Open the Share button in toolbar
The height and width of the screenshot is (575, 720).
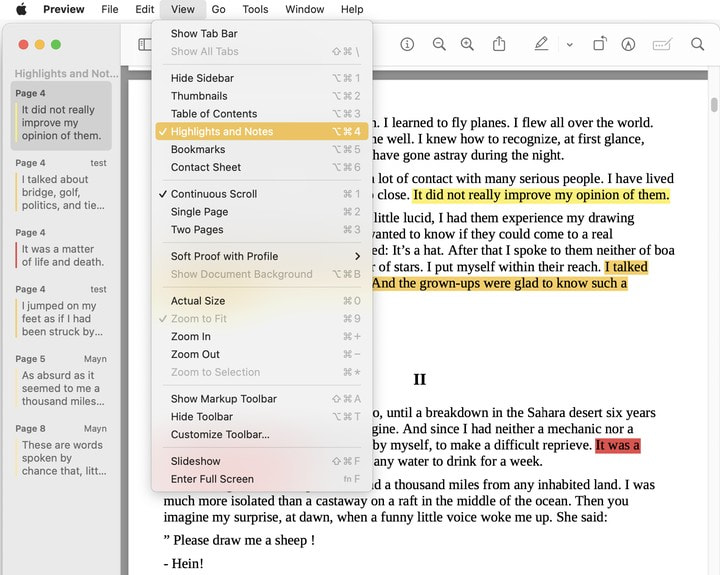[499, 44]
